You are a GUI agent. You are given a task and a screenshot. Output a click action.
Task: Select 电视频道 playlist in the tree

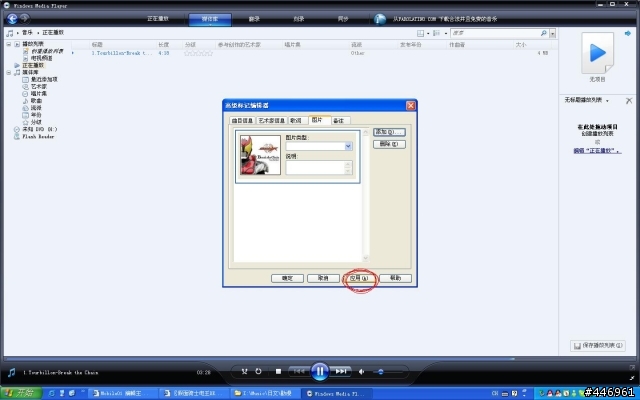pos(42,58)
